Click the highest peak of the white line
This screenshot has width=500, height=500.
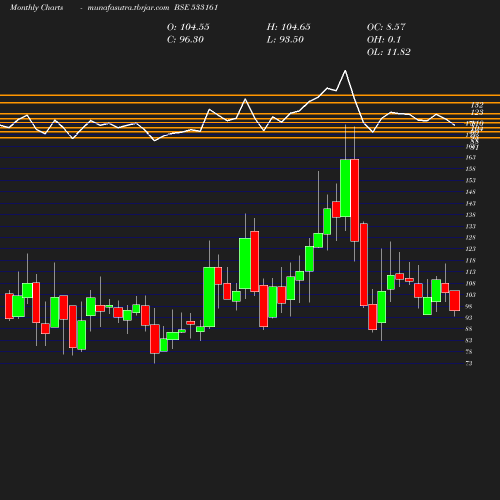point(345,71)
